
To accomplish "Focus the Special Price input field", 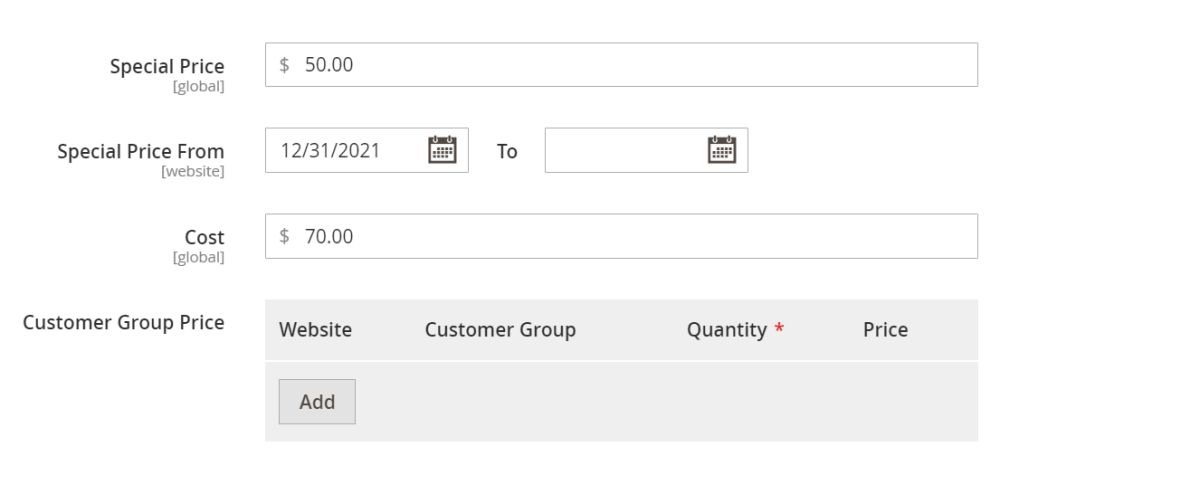I will [620, 65].
